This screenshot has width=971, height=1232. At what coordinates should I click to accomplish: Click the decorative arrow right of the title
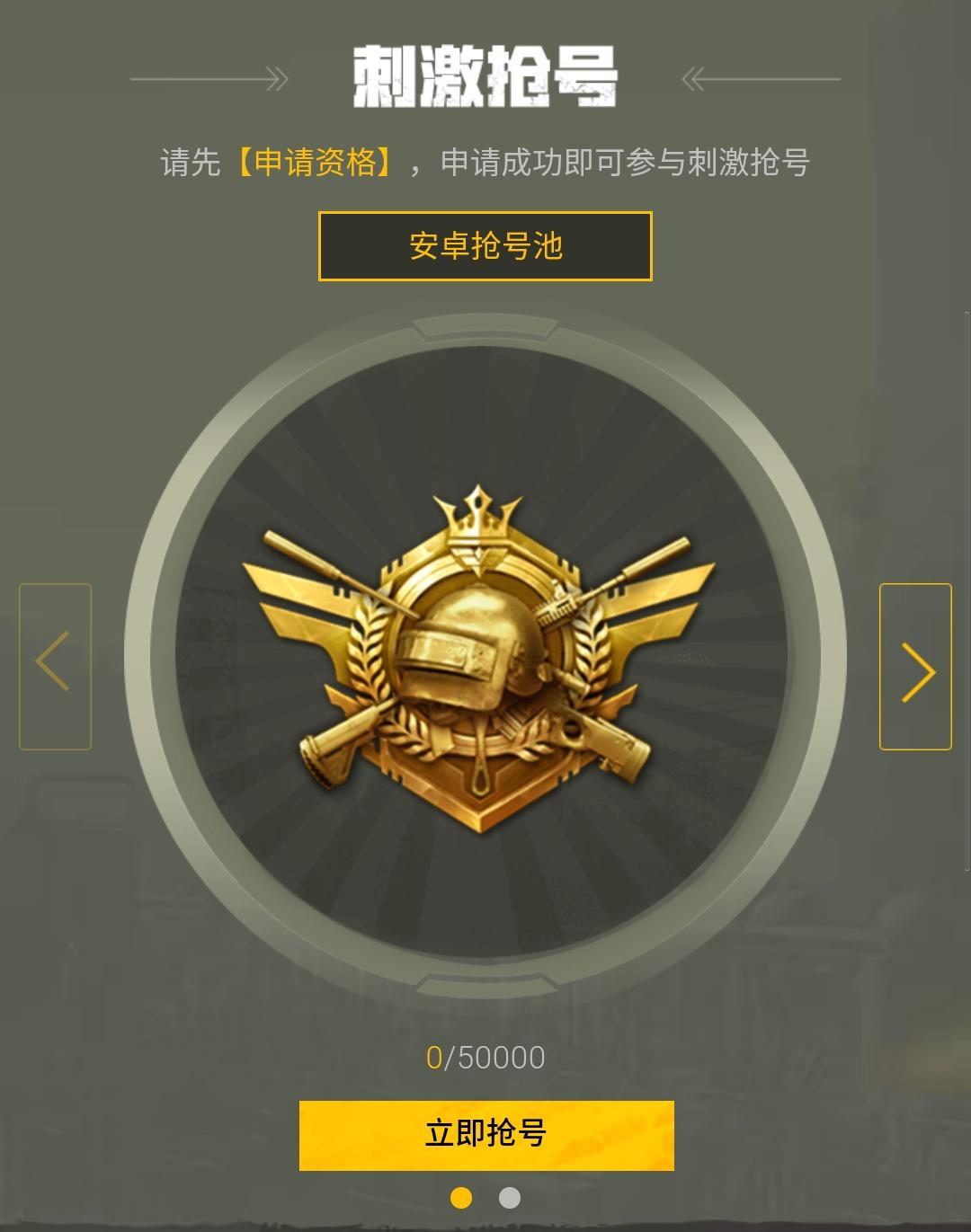(x=761, y=79)
